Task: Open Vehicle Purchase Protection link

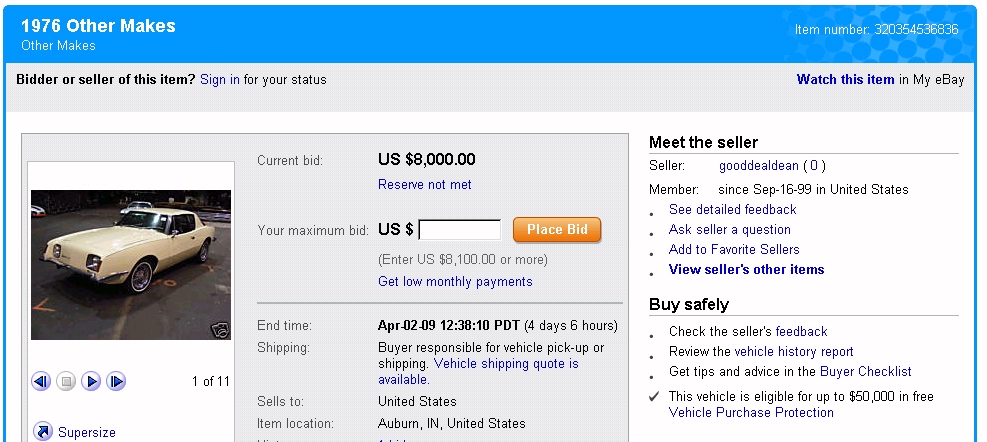Action: point(751,412)
